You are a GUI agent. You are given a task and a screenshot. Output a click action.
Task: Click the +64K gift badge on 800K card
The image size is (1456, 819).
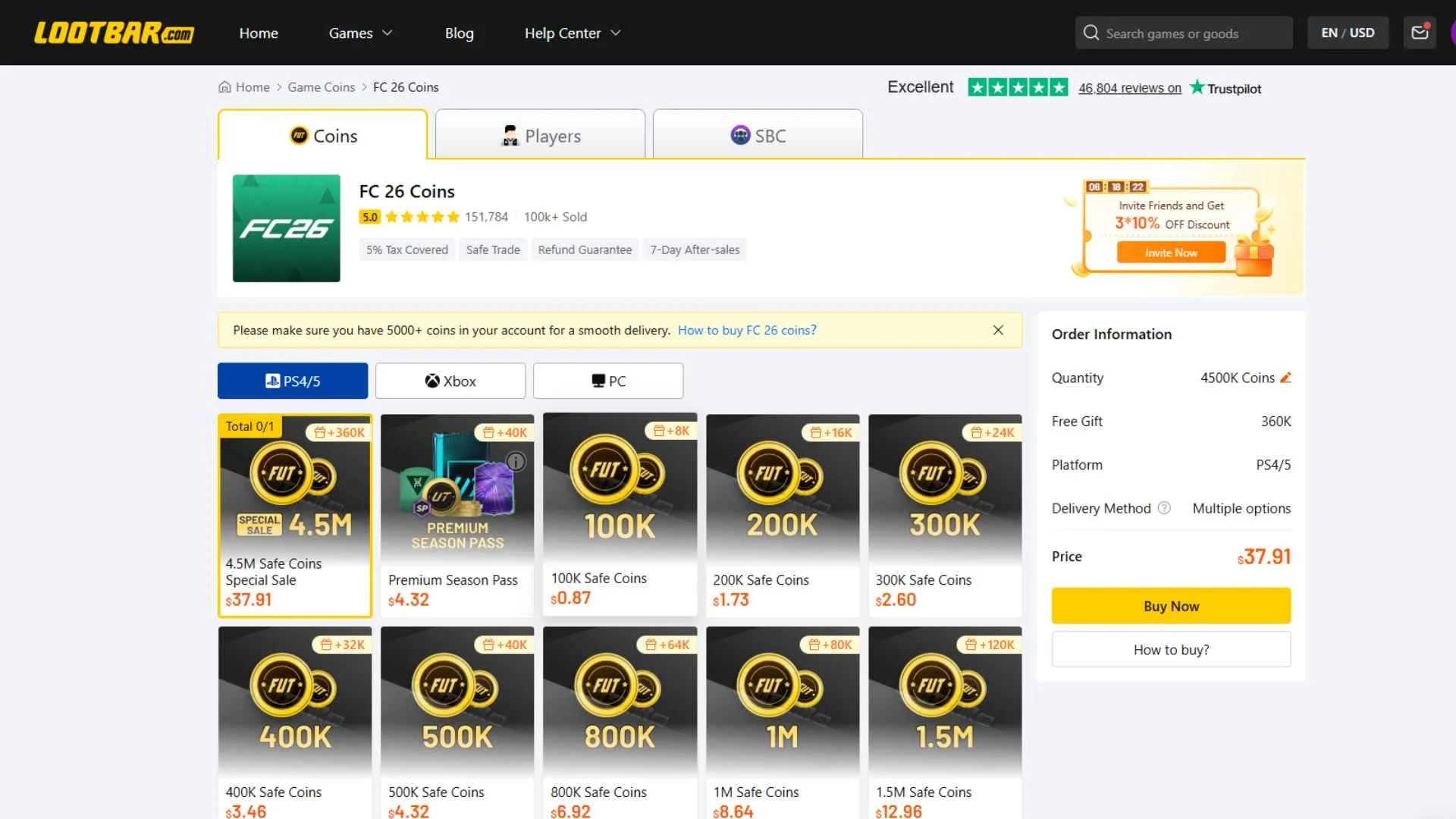coord(667,645)
